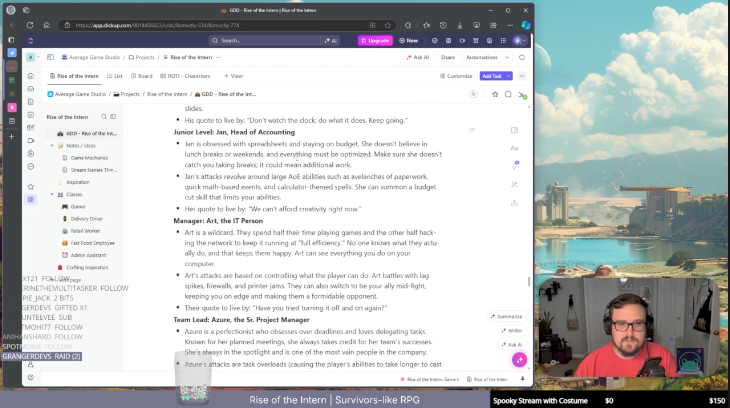Open the Fast Food Employee class page

pyautogui.click(x=92, y=243)
